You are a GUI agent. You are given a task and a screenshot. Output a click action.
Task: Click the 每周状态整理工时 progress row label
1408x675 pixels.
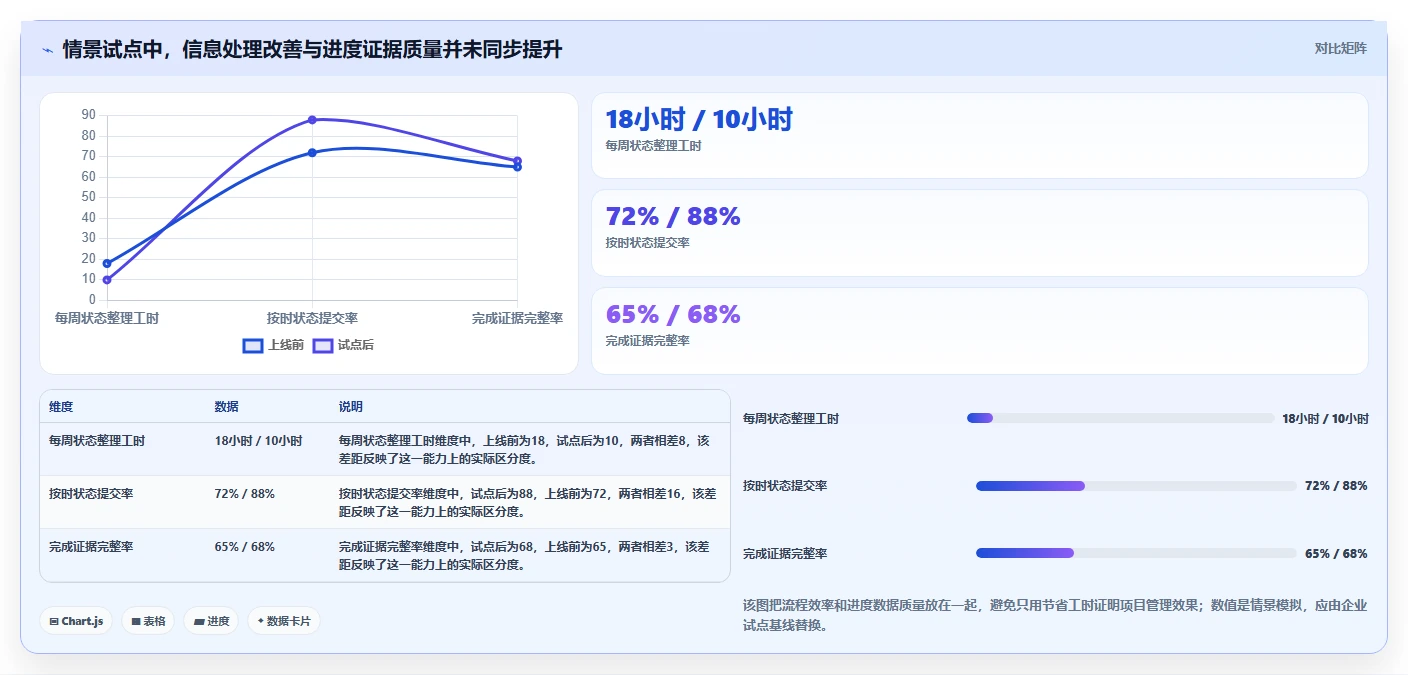coord(791,419)
